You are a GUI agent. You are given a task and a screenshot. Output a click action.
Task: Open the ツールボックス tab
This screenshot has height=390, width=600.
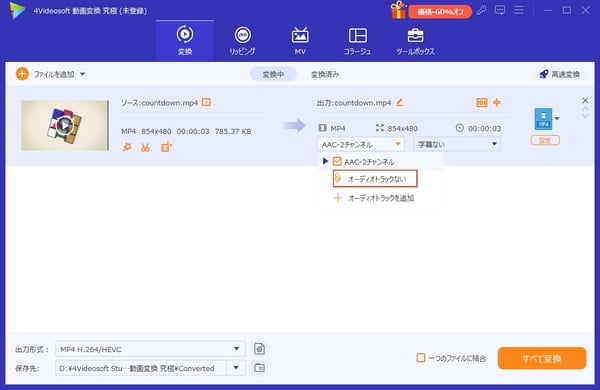point(415,41)
